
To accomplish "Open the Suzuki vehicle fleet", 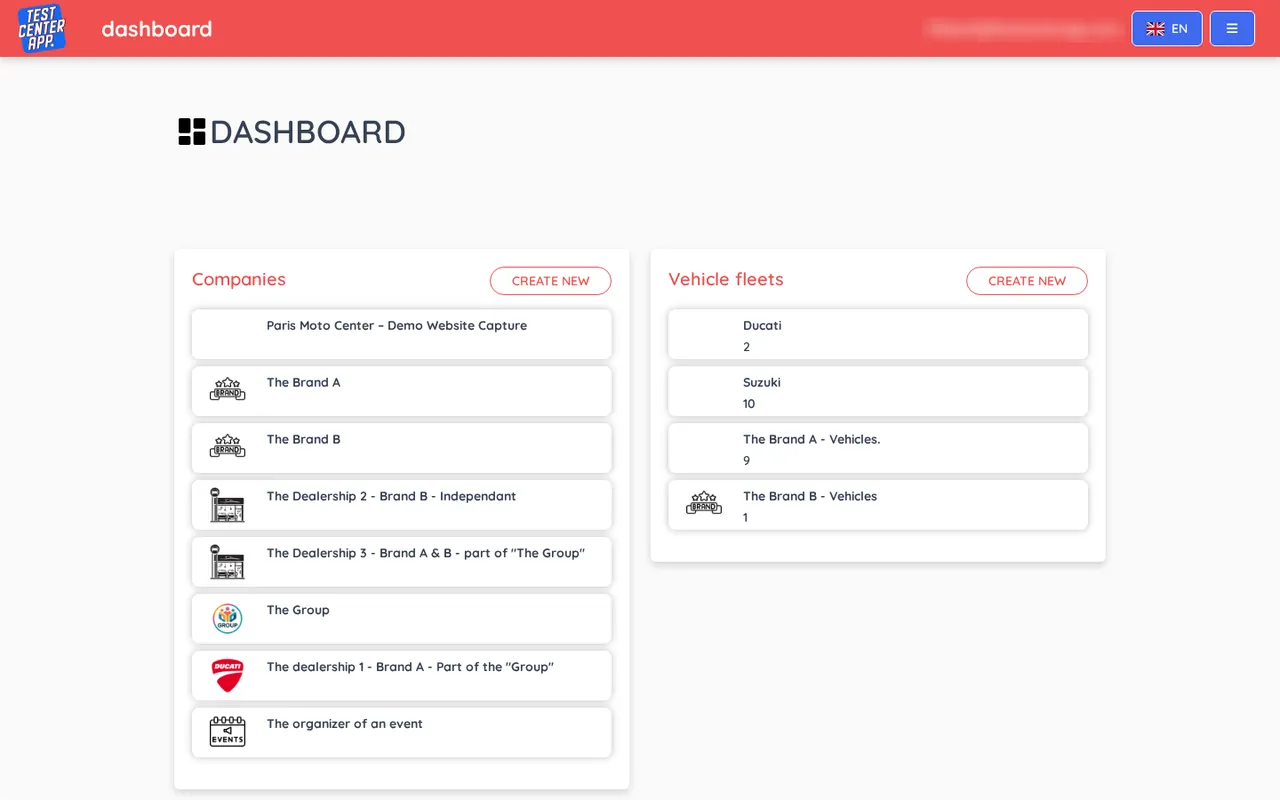I will coord(878,391).
